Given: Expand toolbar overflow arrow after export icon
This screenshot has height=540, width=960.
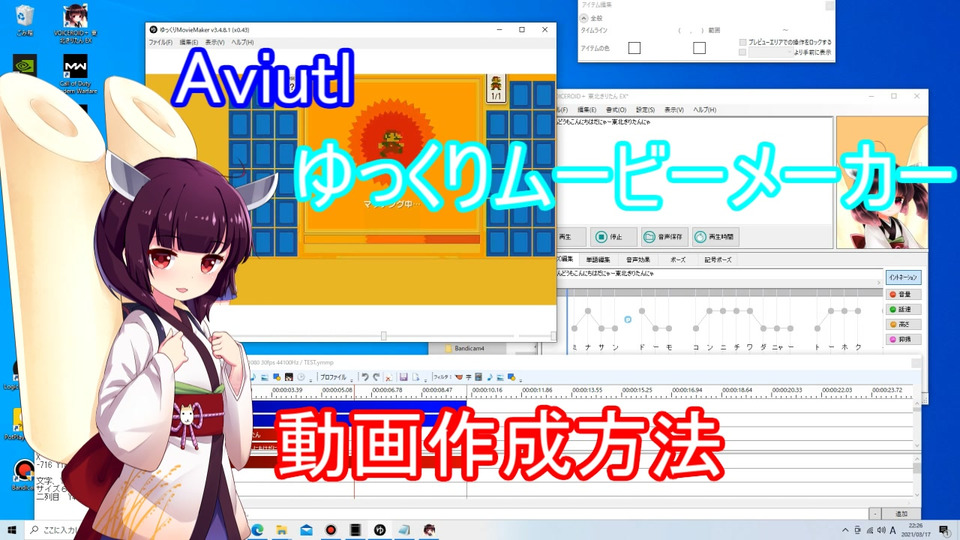Looking at the screenshot, I should [x=426, y=380].
